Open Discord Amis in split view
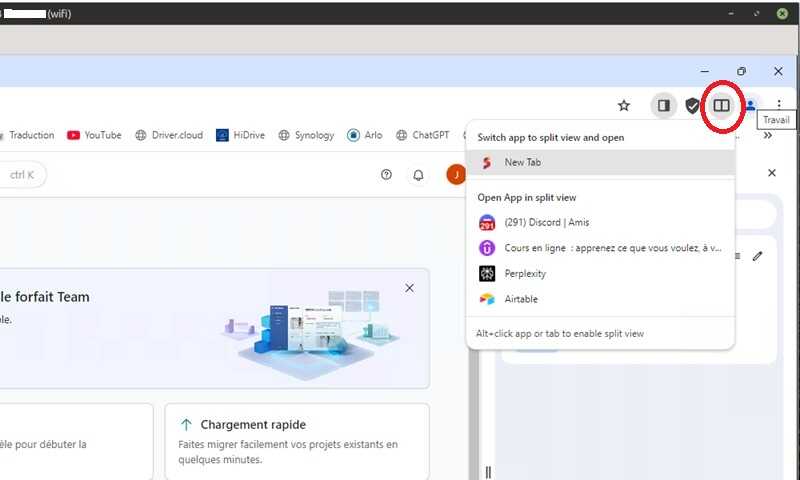This screenshot has height=480, width=800. pyautogui.click(x=601, y=222)
